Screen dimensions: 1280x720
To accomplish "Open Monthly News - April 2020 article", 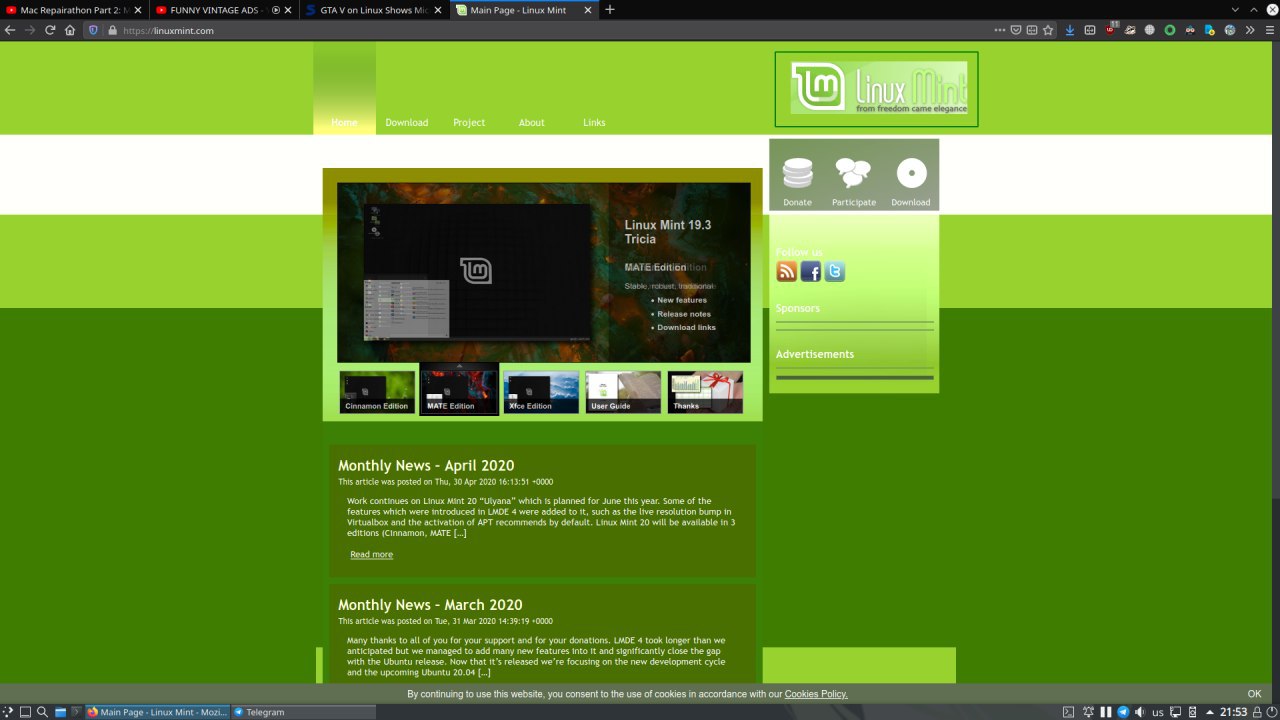I will (426, 465).
